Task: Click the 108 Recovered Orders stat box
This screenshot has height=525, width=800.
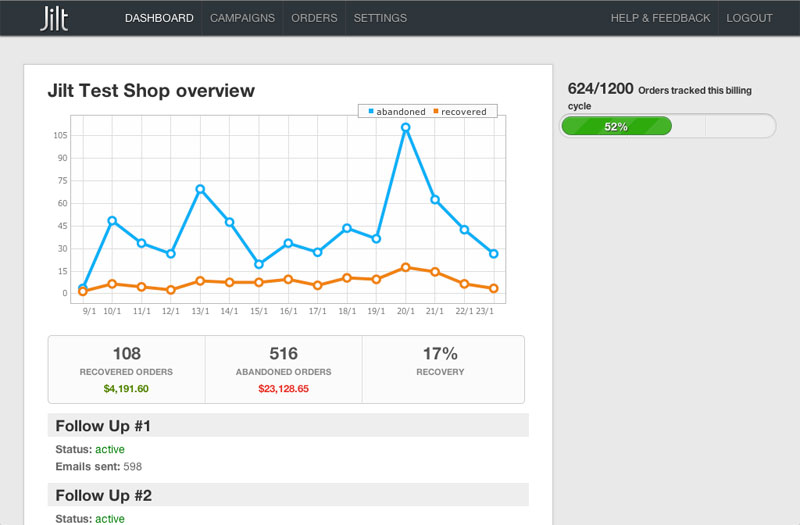Action: [x=127, y=369]
